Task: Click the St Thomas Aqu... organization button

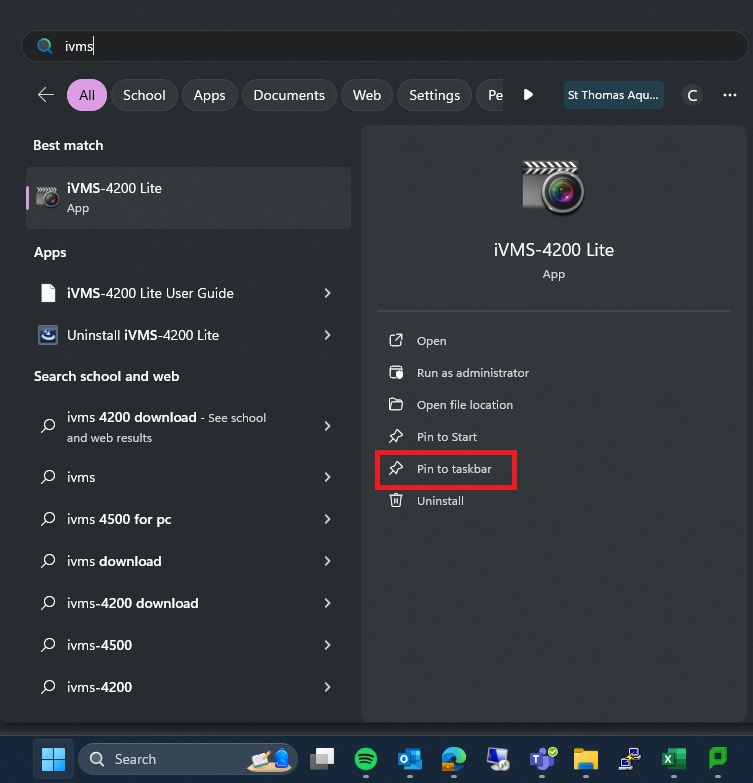Action: coord(614,95)
